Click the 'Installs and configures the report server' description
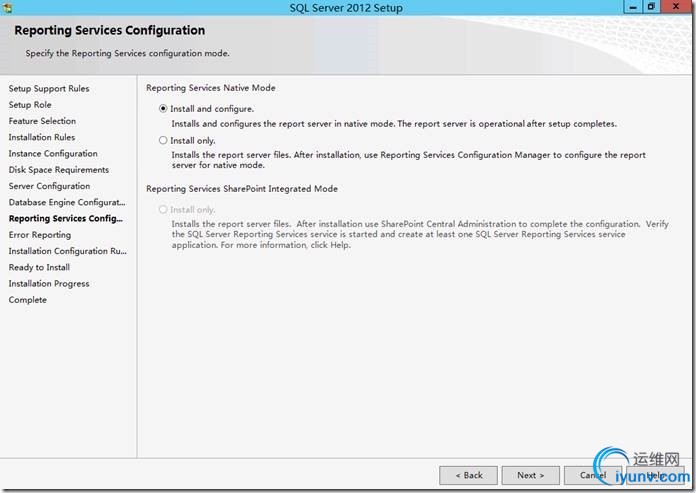Image resolution: width=696 pixels, height=493 pixels. tap(394, 124)
